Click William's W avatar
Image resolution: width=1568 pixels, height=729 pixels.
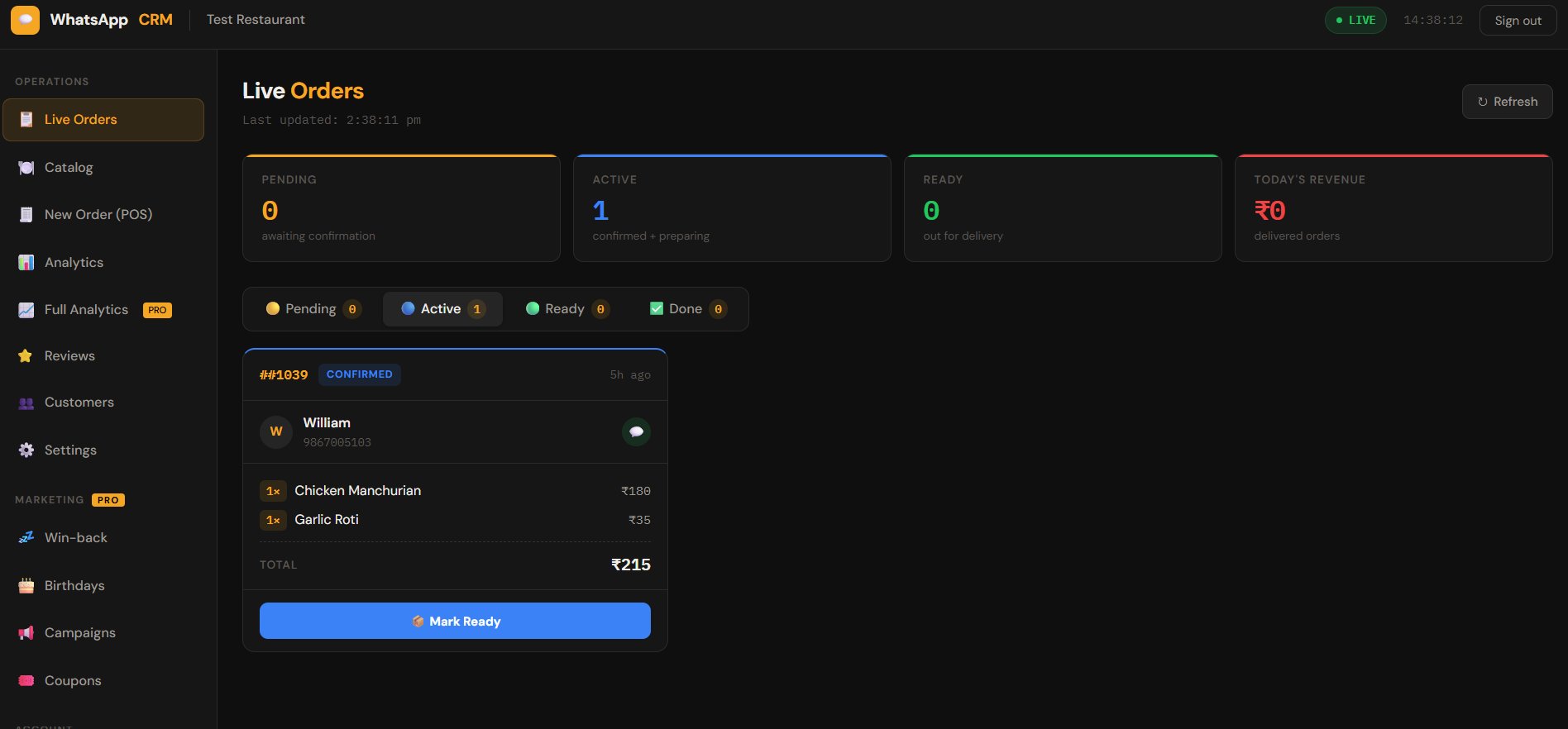[x=276, y=431]
